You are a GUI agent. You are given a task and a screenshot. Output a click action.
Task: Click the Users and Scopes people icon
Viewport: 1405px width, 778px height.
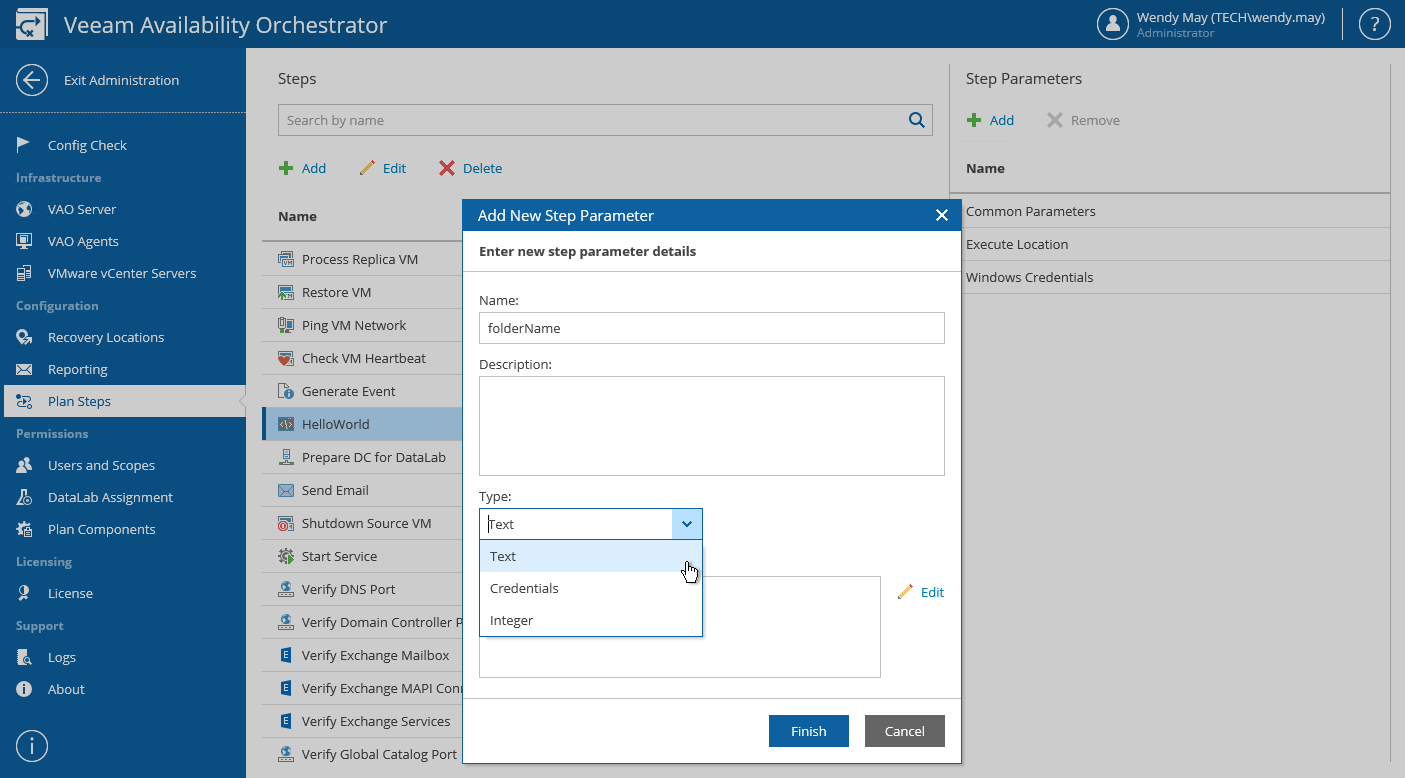tap(24, 465)
